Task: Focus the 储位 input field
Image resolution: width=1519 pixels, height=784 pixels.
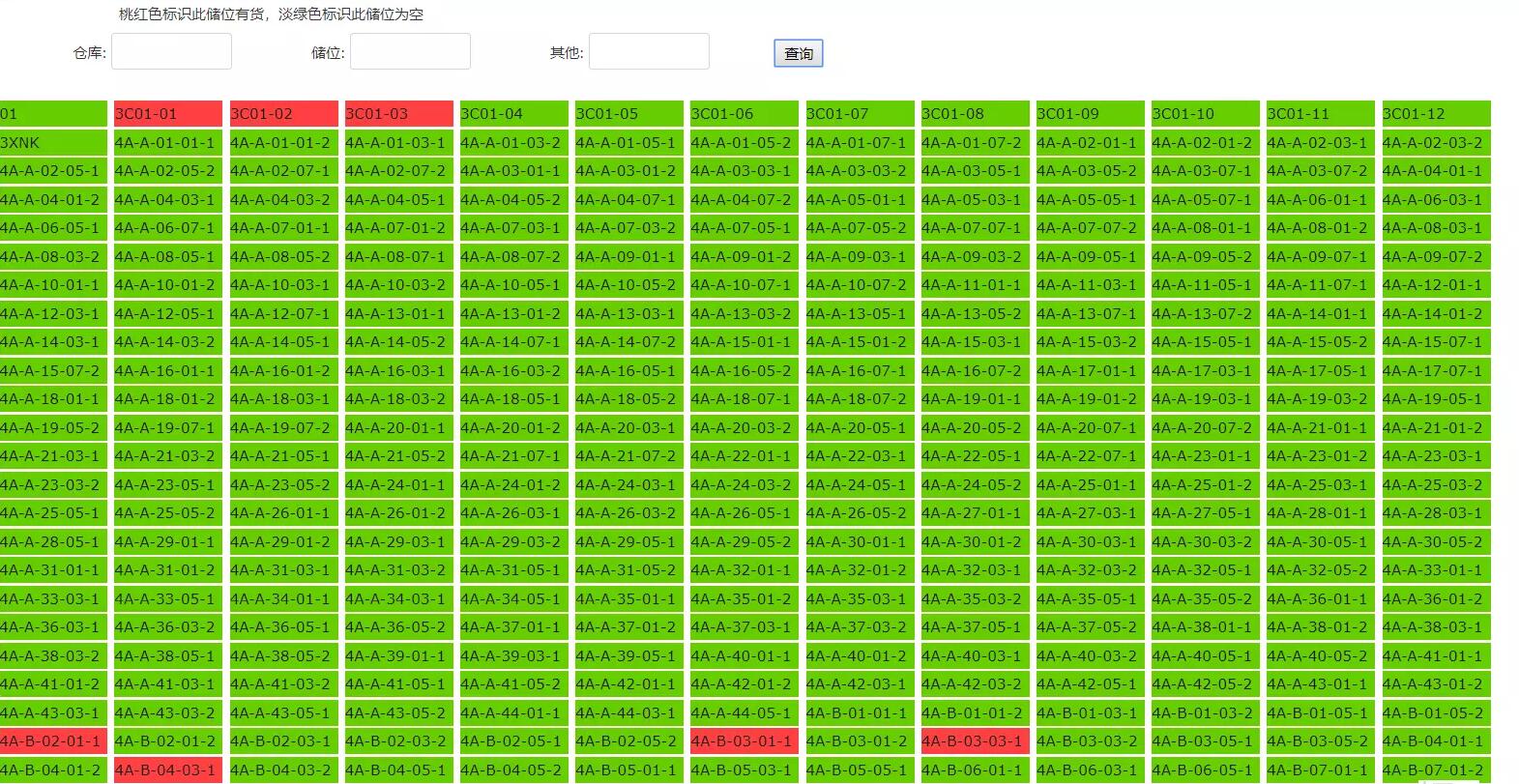Action: [410, 51]
